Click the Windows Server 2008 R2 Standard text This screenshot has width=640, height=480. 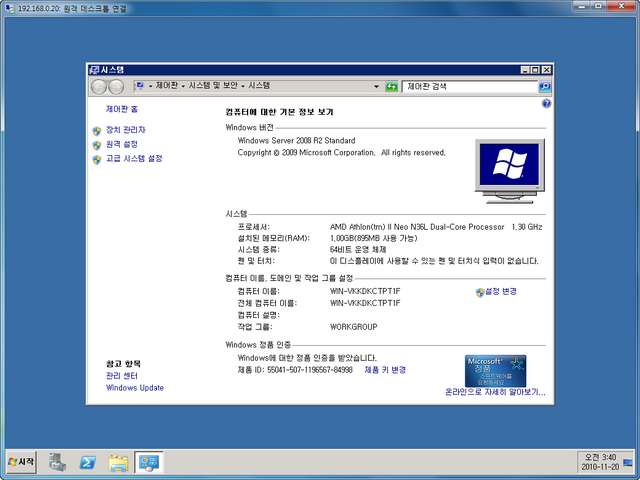pyautogui.click(x=296, y=140)
